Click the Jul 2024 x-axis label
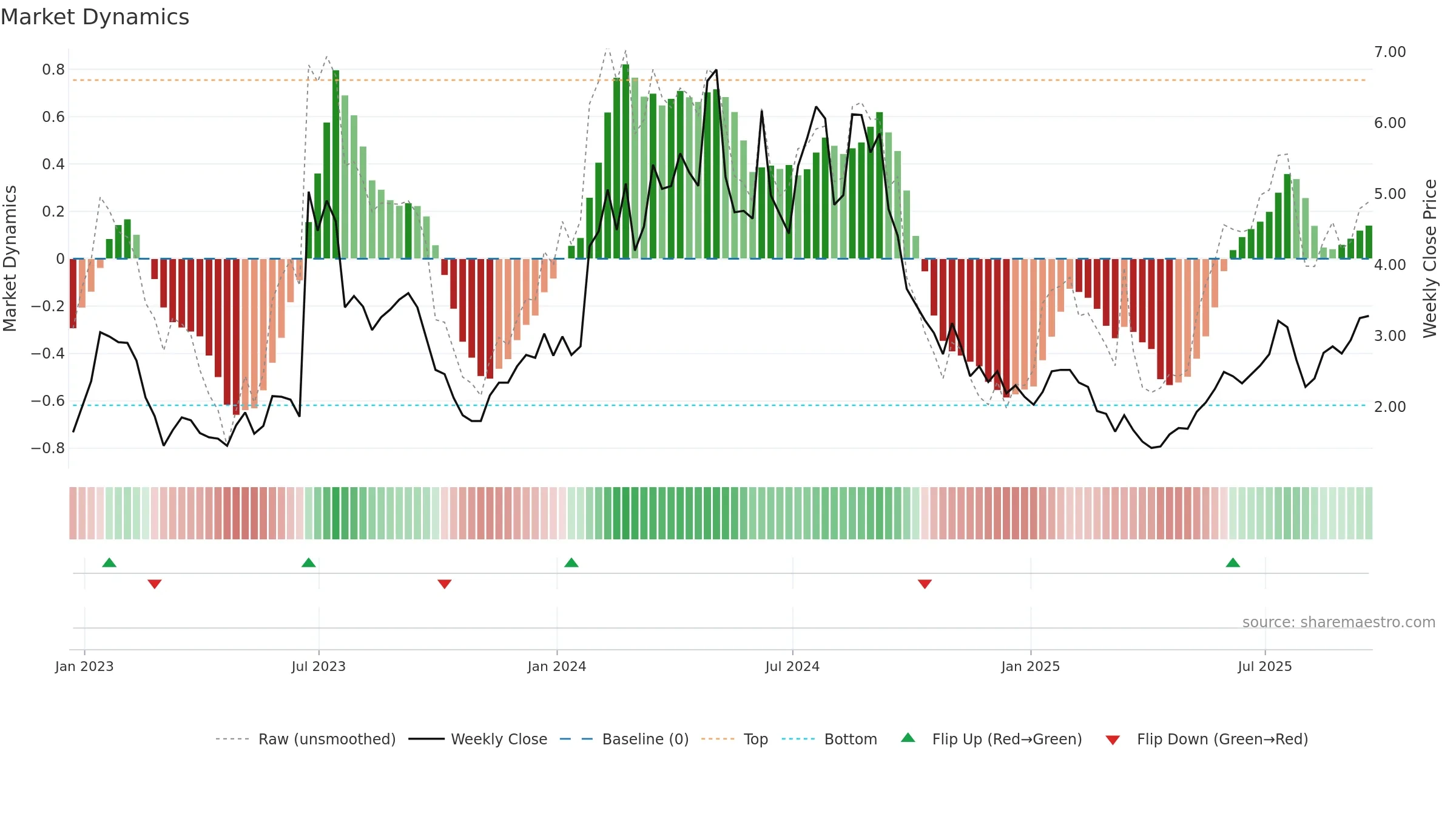The image size is (1456, 819). (792, 666)
